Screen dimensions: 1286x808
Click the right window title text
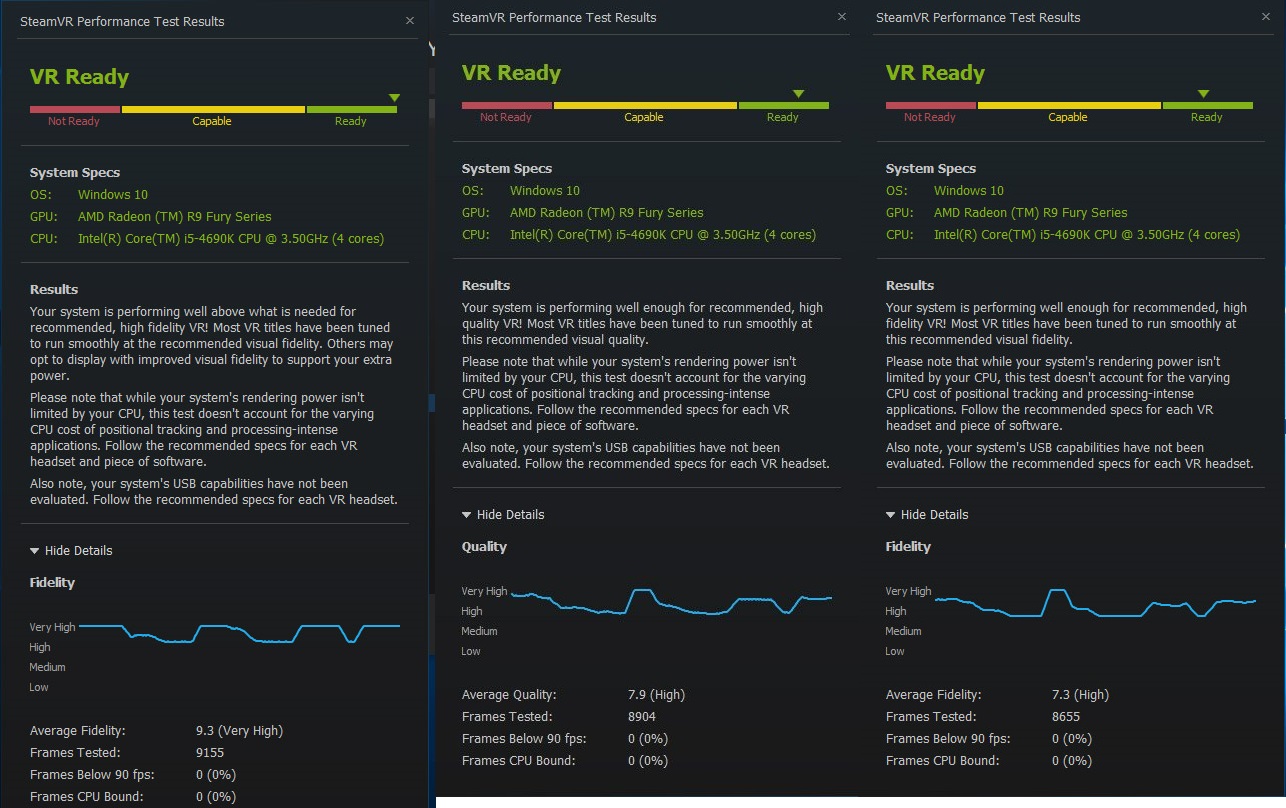click(978, 17)
